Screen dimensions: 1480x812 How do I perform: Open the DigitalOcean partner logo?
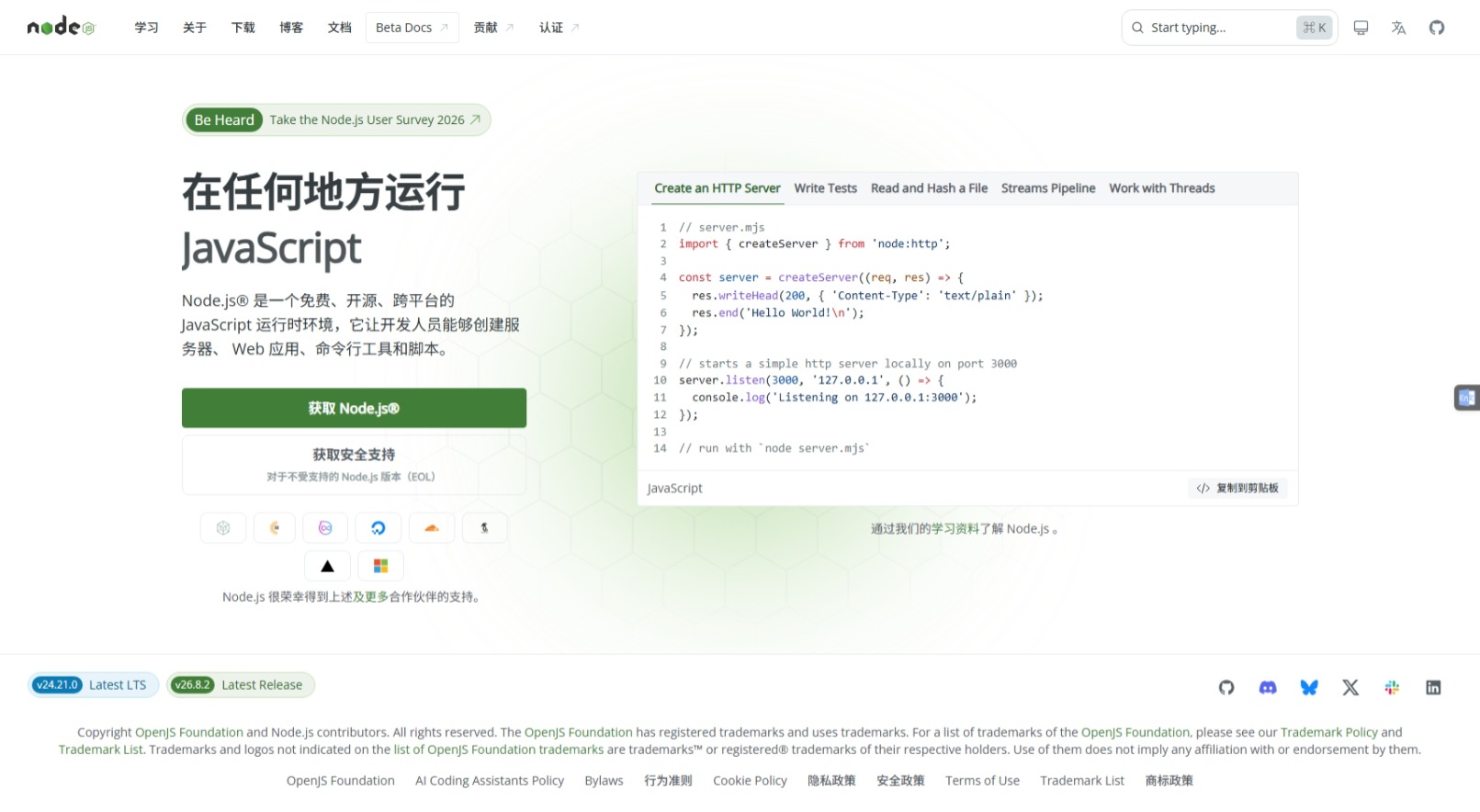click(x=378, y=527)
